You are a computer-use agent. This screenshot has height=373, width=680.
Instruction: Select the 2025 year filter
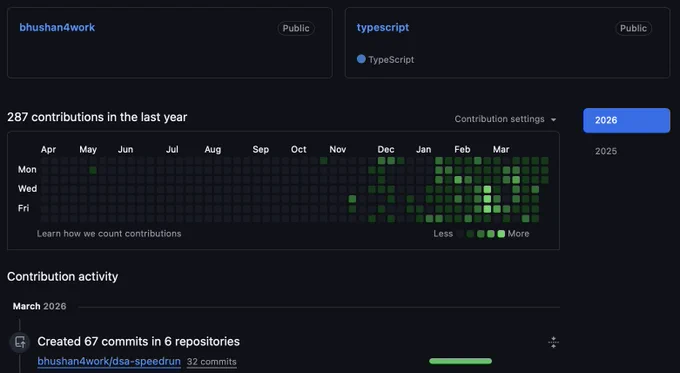tap(606, 151)
